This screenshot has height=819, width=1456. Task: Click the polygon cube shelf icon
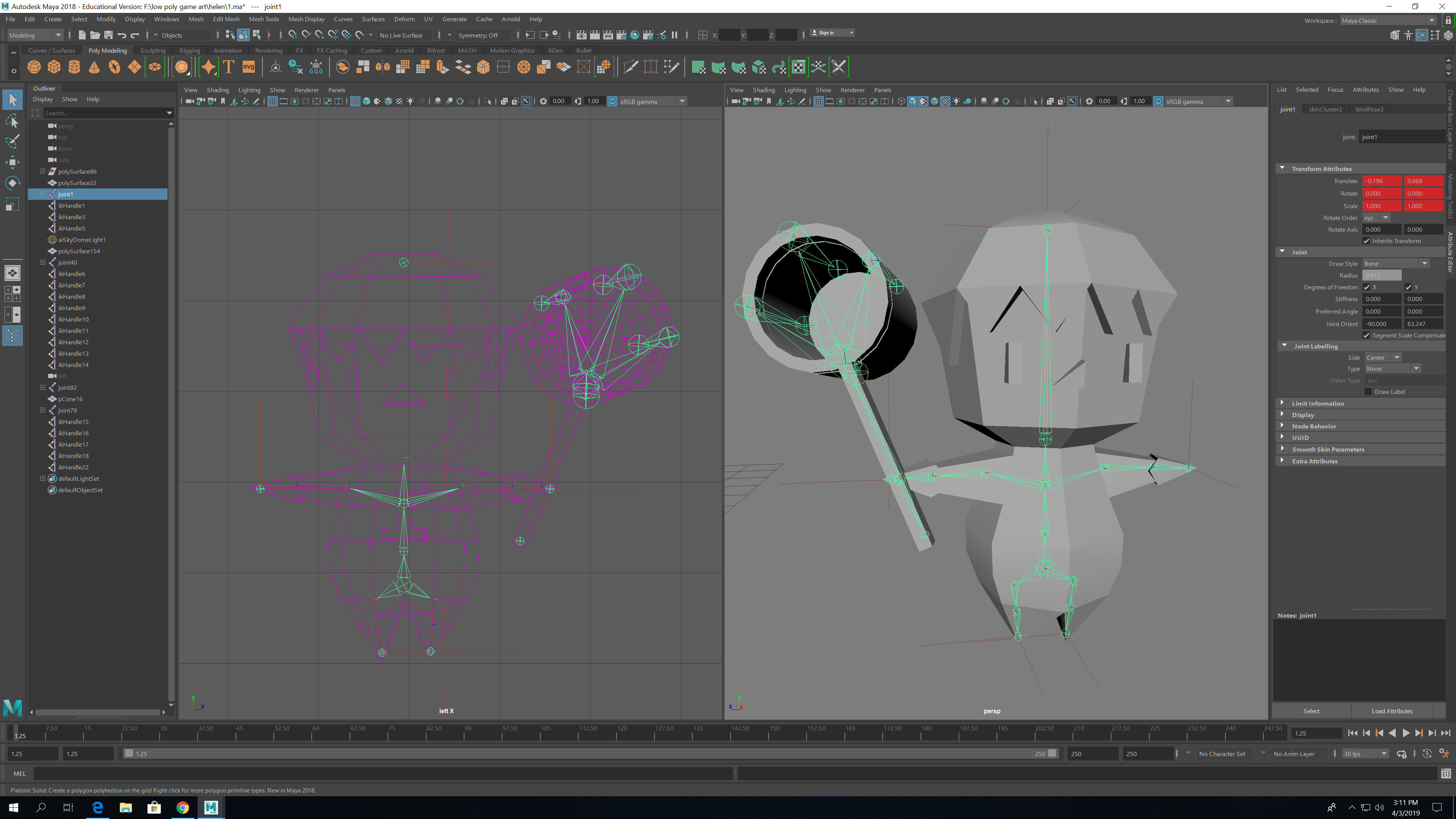tap(54, 67)
